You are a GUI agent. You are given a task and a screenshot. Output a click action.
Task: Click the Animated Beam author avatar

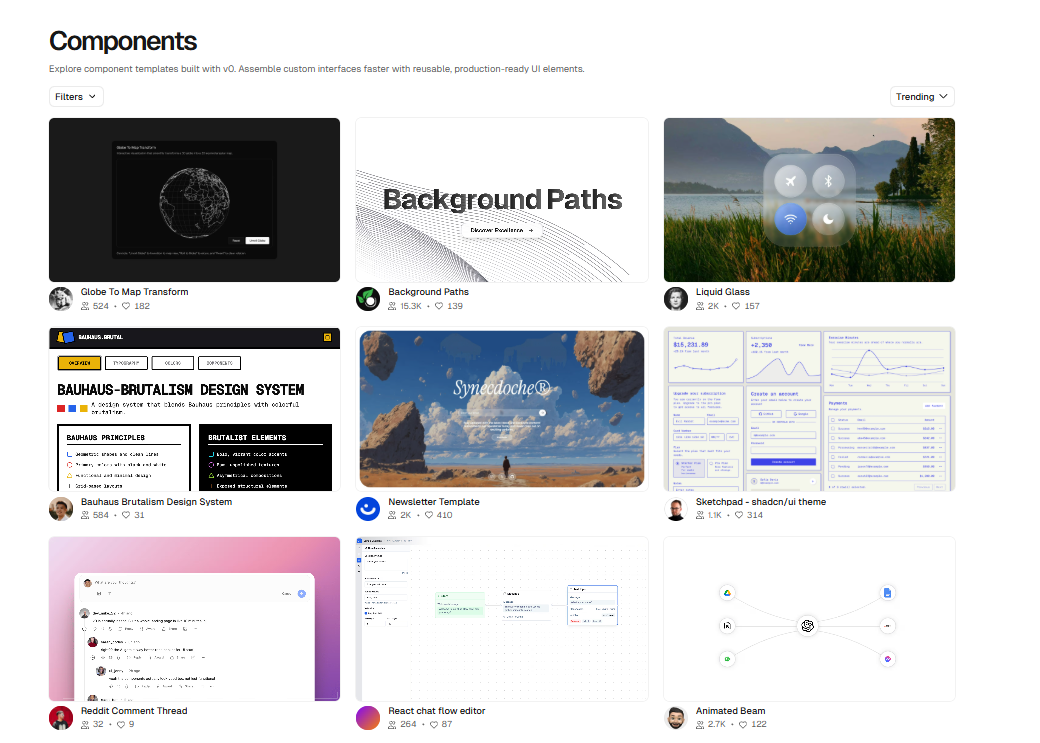pos(677,718)
